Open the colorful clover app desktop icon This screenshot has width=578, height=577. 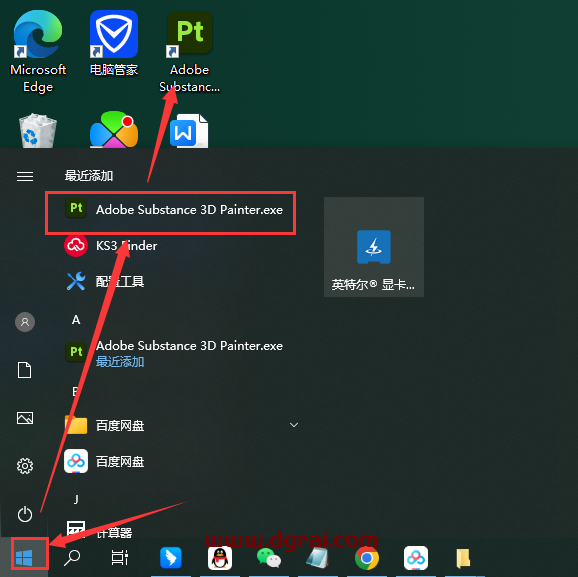click(114, 130)
